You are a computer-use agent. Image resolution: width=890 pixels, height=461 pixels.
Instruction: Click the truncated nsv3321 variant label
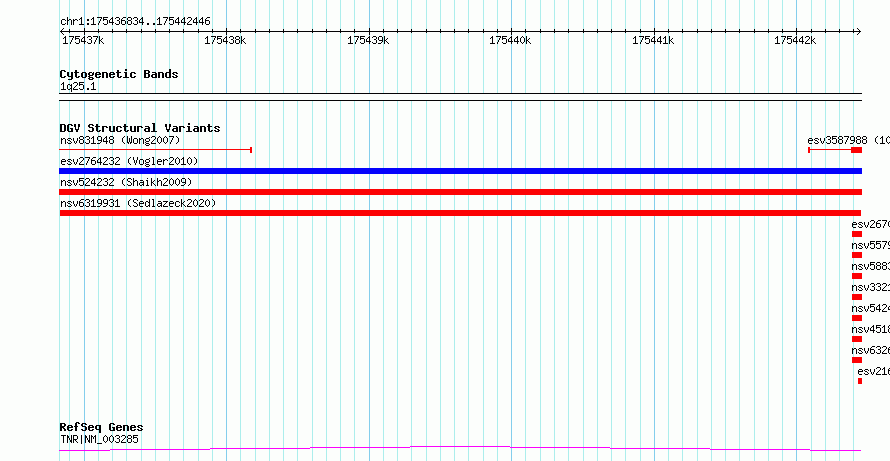871,287
